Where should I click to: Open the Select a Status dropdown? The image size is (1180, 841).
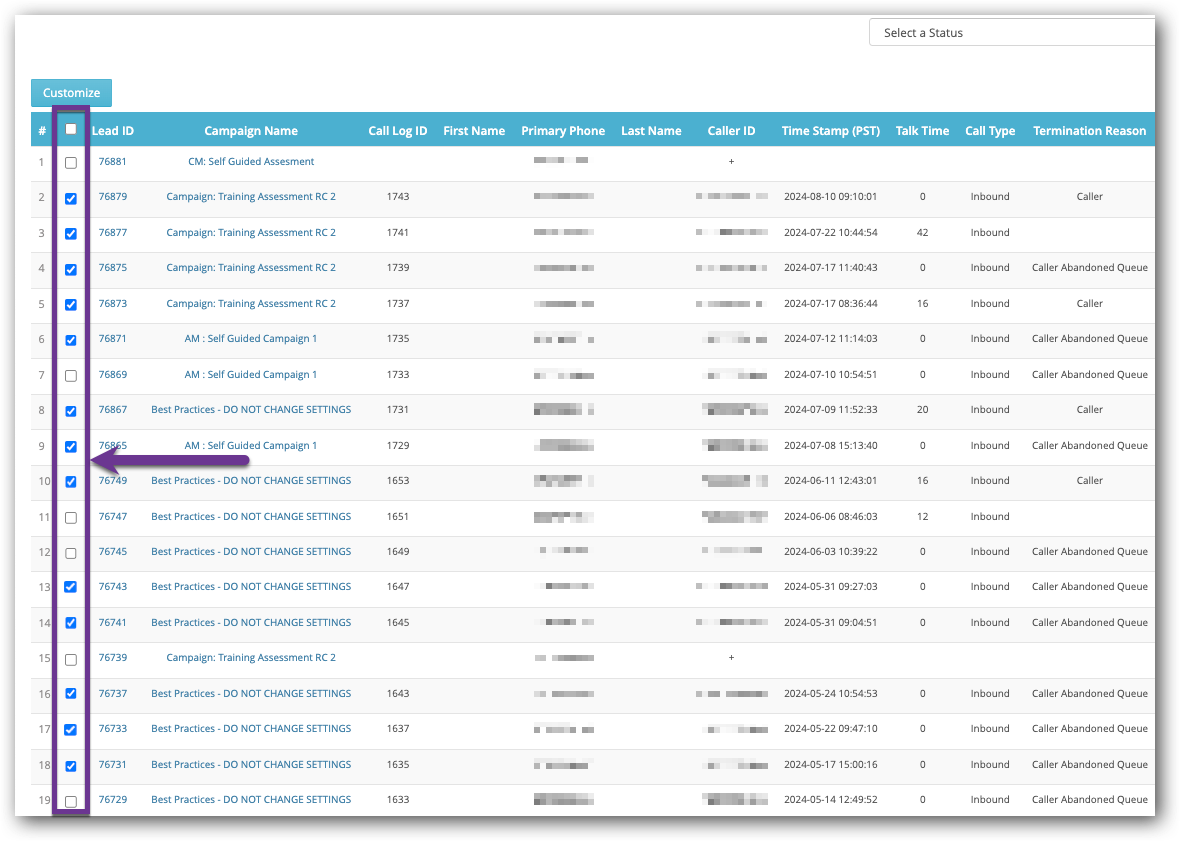[x=1010, y=32]
